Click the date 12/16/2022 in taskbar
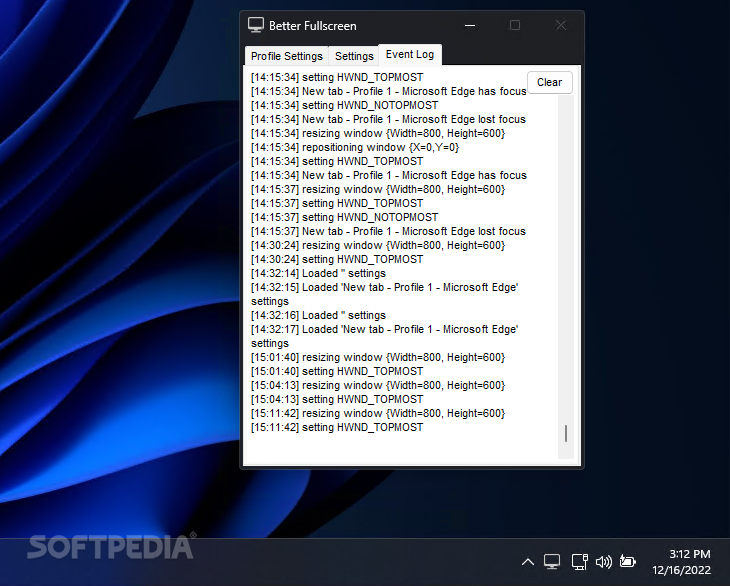Image resolution: width=730 pixels, height=586 pixels. pyautogui.click(x=682, y=570)
